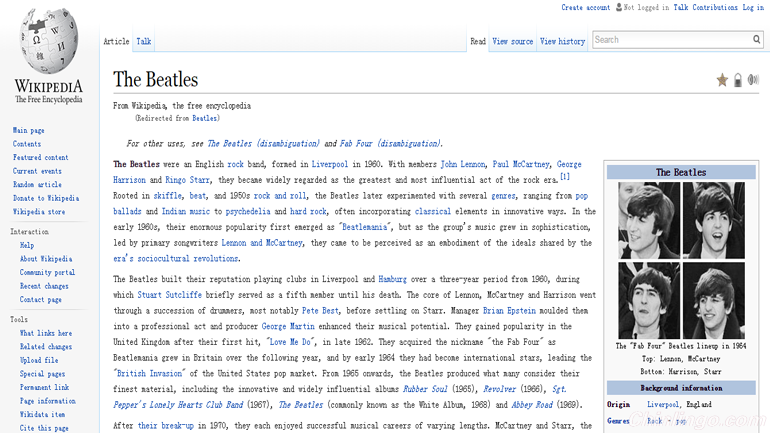
Task: Follow the Redirected from Beatles link
Action: click(204, 118)
